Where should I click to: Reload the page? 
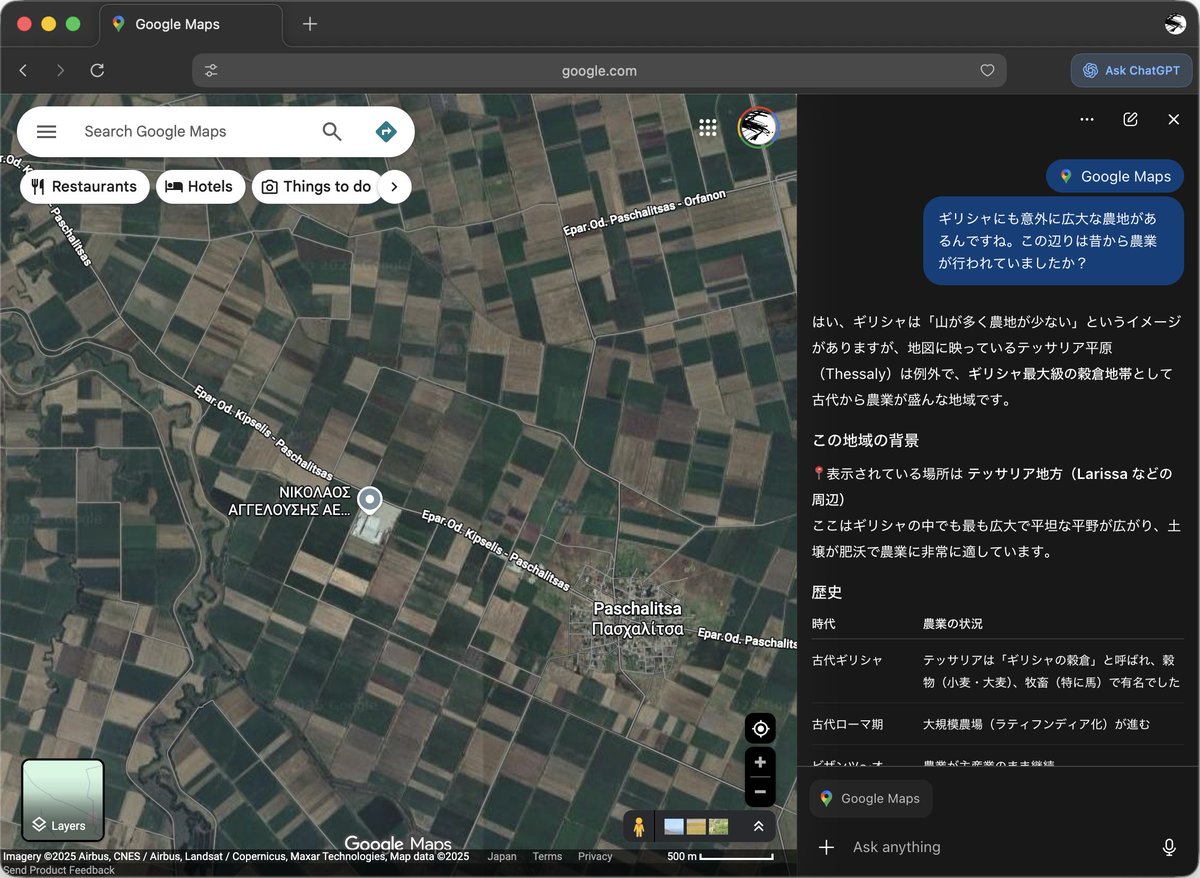[x=97, y=70]
